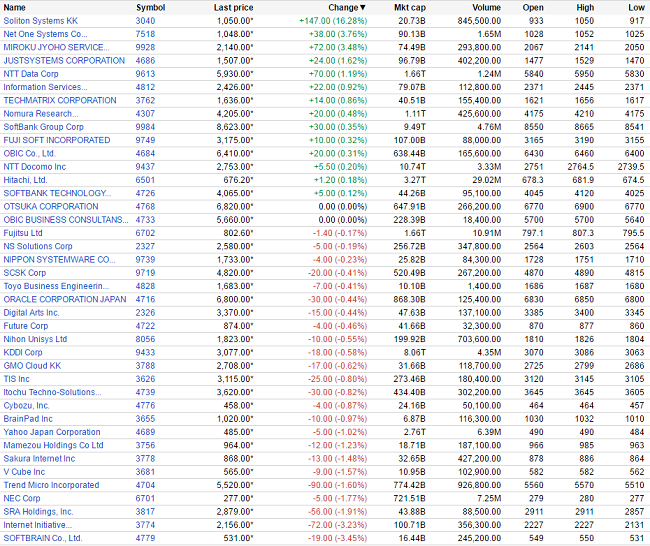Open Nomura Research... link
The height and width of the screenshot is (546, 650).
tap(41, 114)
